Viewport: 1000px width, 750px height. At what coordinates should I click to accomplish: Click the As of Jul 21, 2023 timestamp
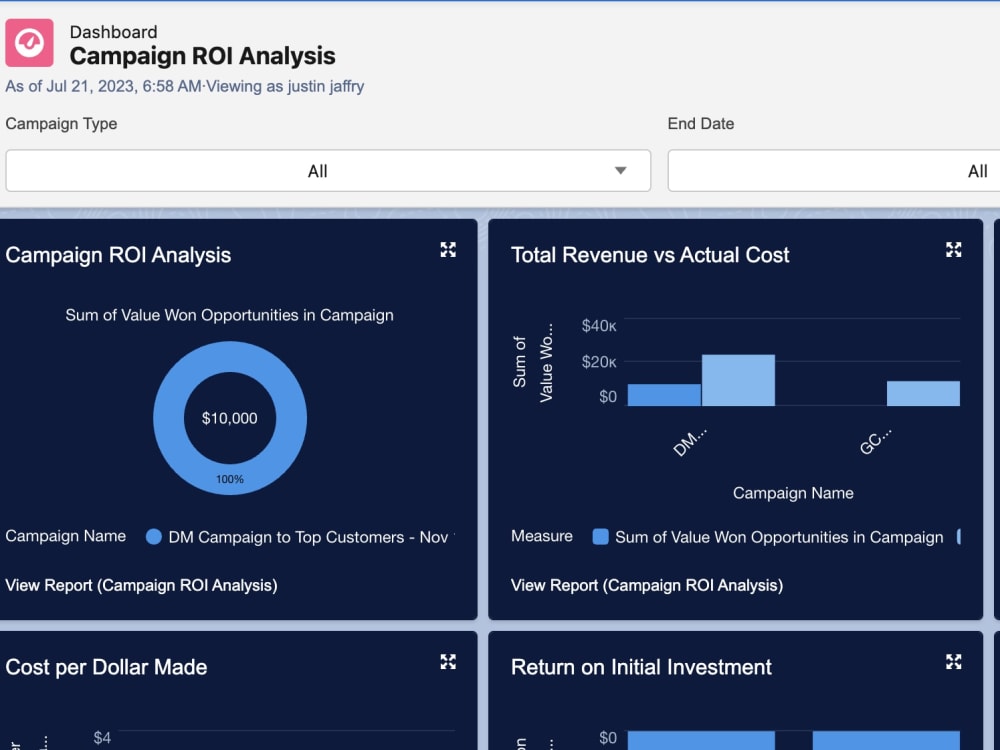coord(103,86)
